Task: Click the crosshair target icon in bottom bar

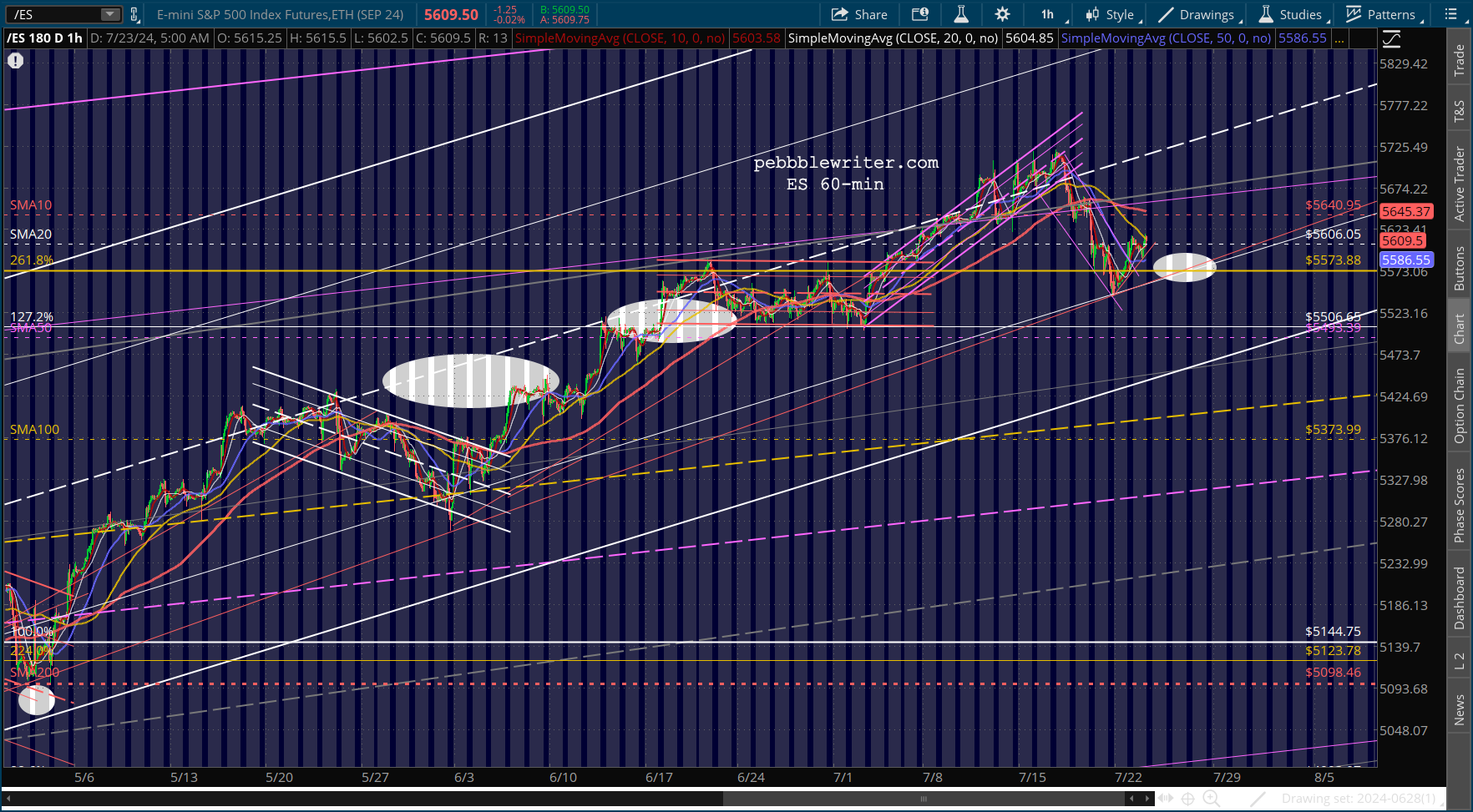Action: coord(1188,799)
